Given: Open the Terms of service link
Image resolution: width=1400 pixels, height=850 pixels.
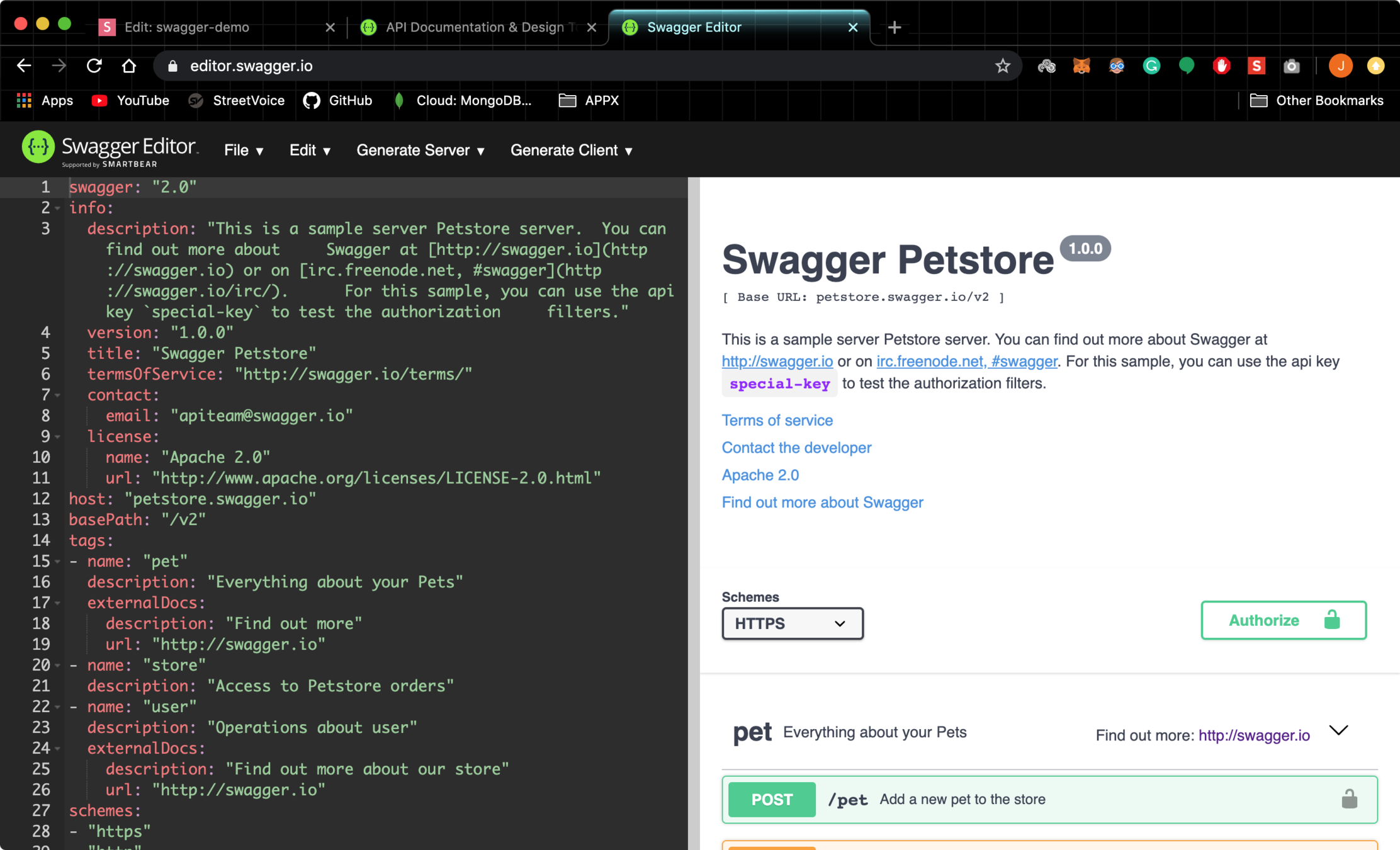Looking at the screenshot, I should click(x=777, y=420).
